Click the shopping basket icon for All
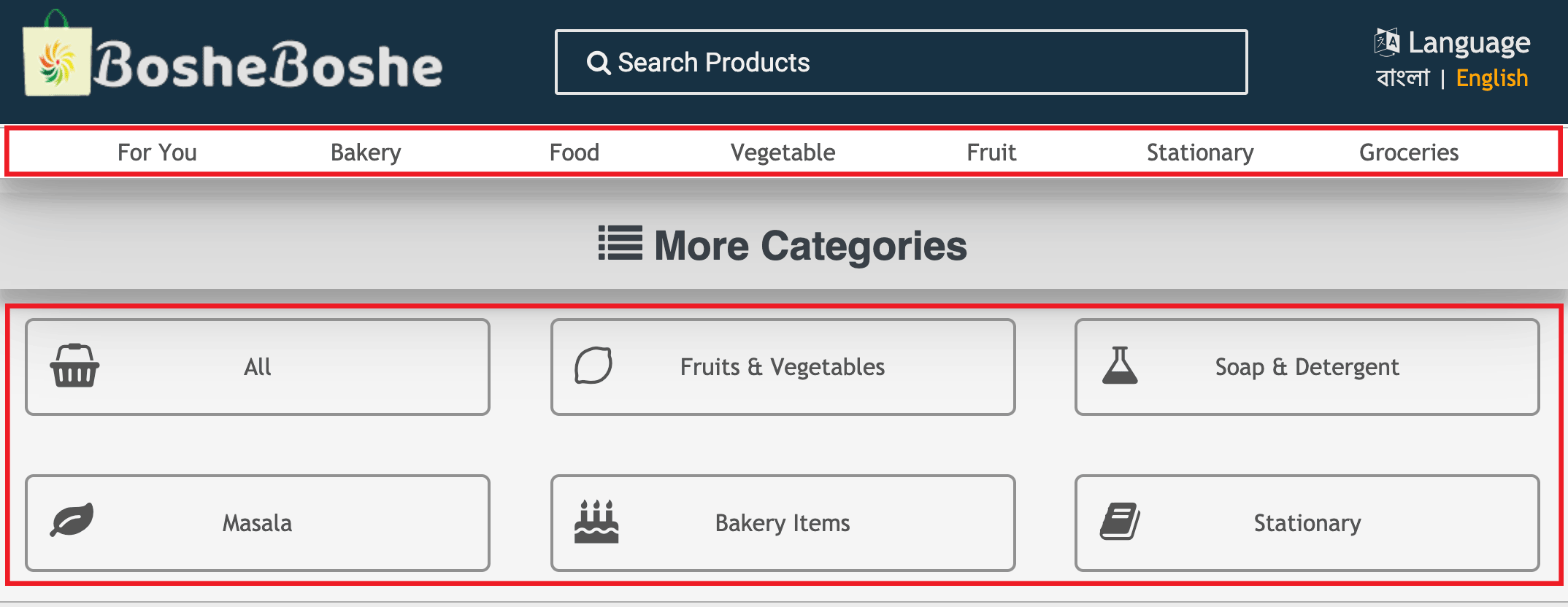The image size is (1568, 607). click(x=74, y=366)
